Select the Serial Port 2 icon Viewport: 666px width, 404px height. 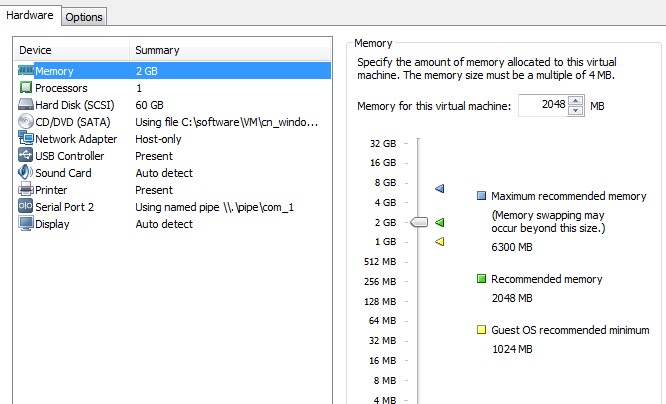pyautogui.click(x=26, y=207)
